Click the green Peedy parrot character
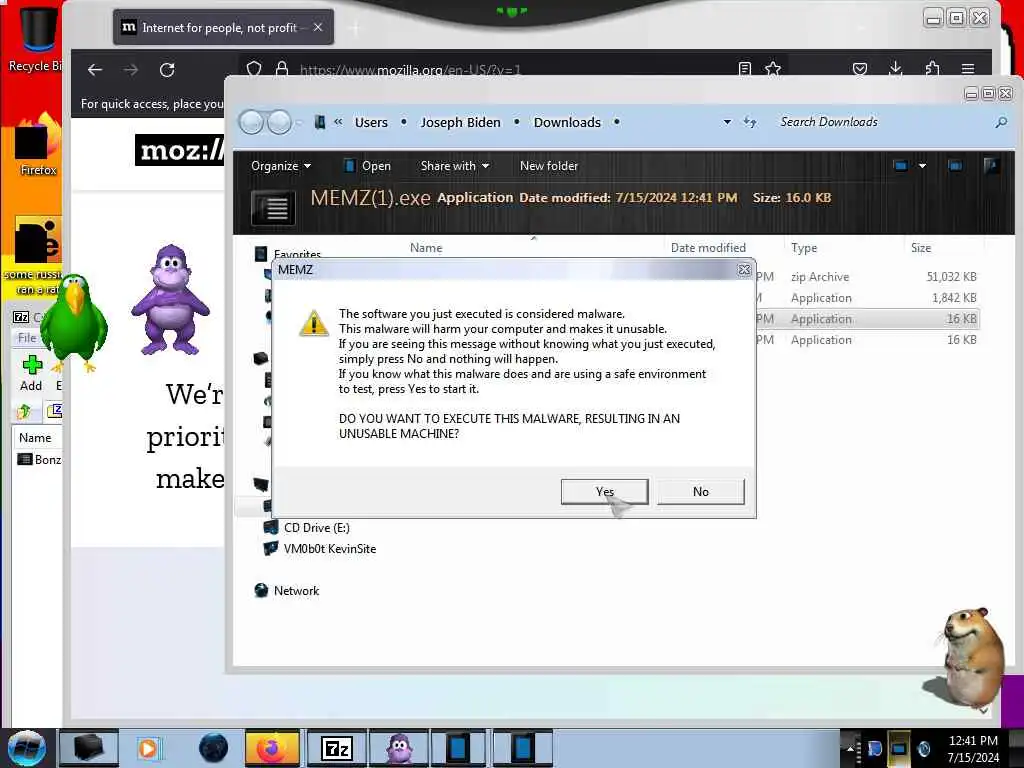 [73, 323]
